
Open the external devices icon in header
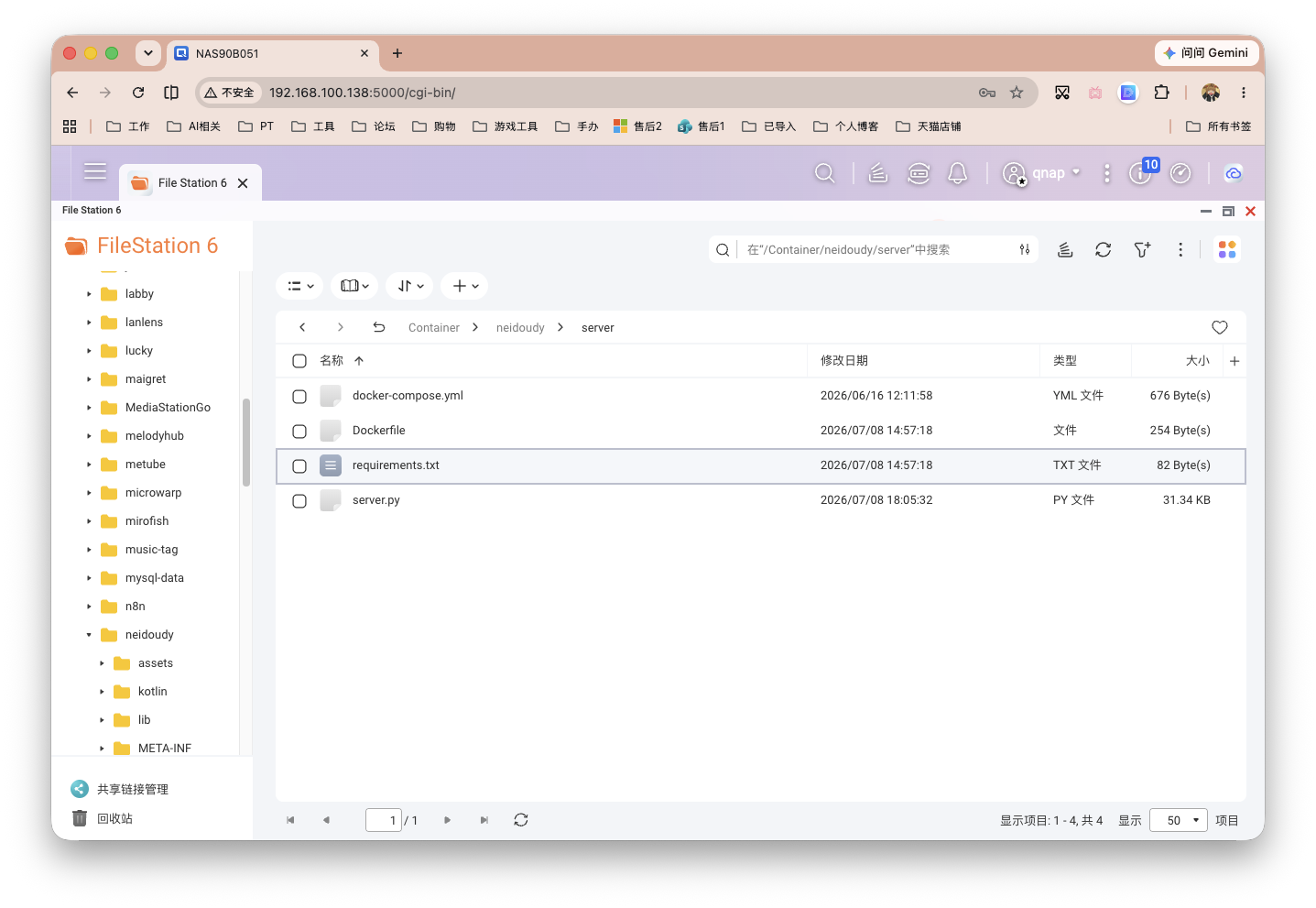point(919,173)
